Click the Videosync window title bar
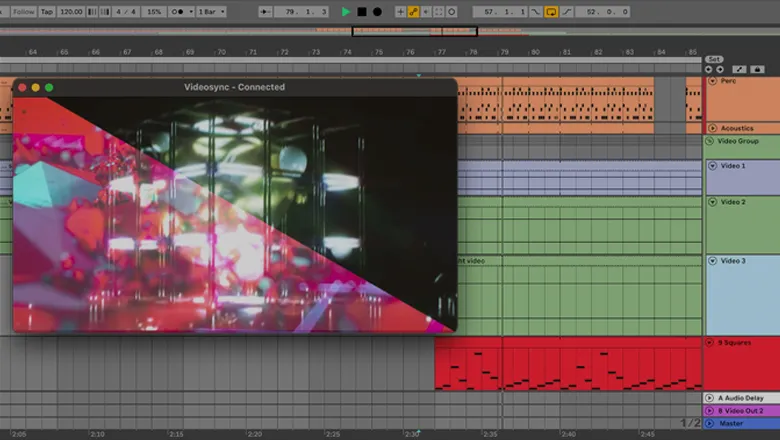780x440 pixels. pos(234,87)
